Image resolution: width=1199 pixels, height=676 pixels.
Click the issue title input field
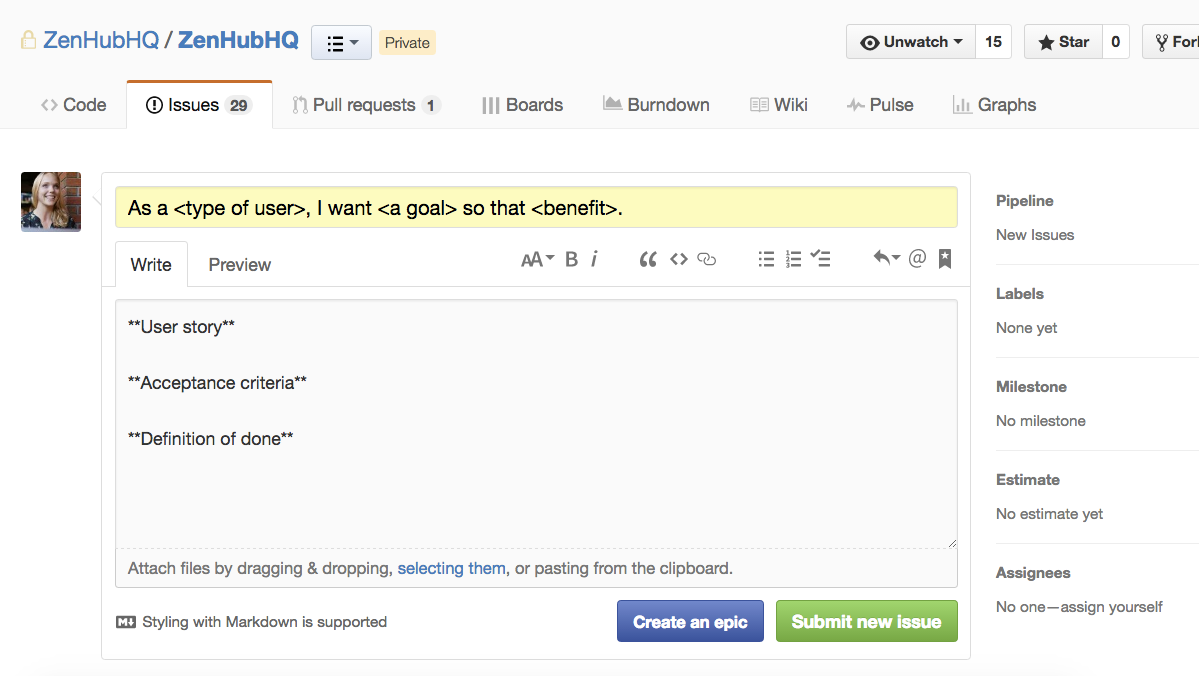coord(537,206)
